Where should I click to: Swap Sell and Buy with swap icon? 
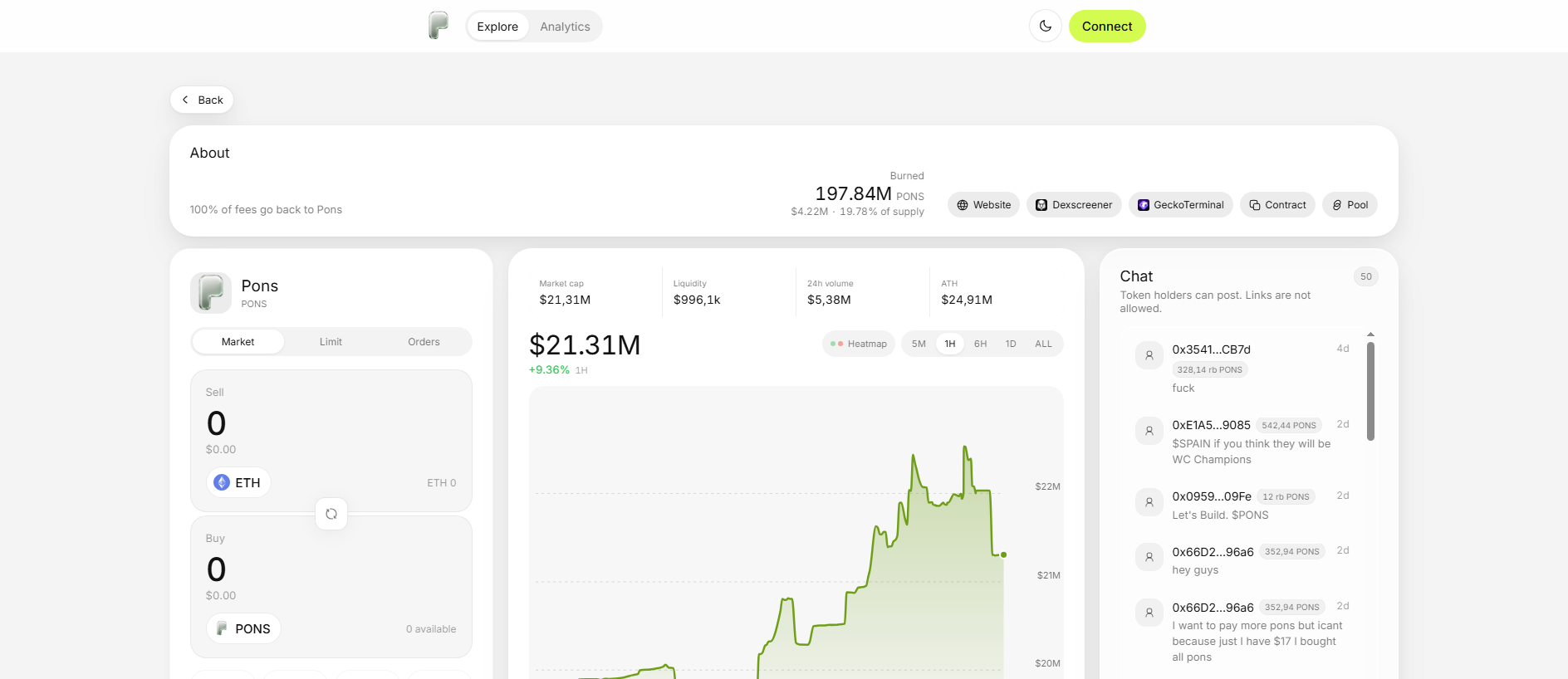point(331,514)
